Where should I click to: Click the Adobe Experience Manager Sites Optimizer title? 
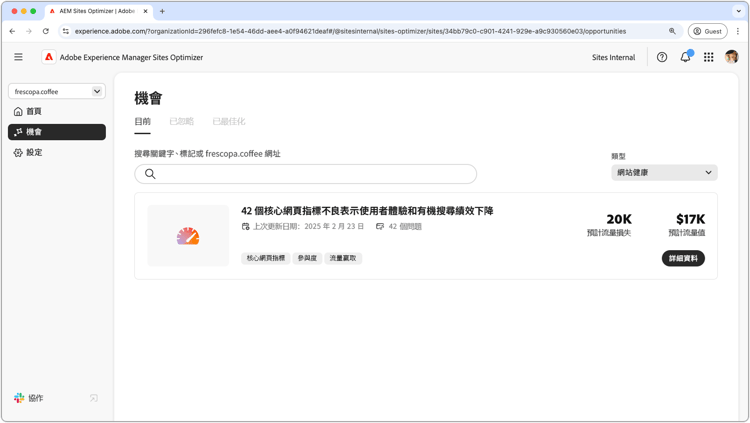(x=131, y=57)
